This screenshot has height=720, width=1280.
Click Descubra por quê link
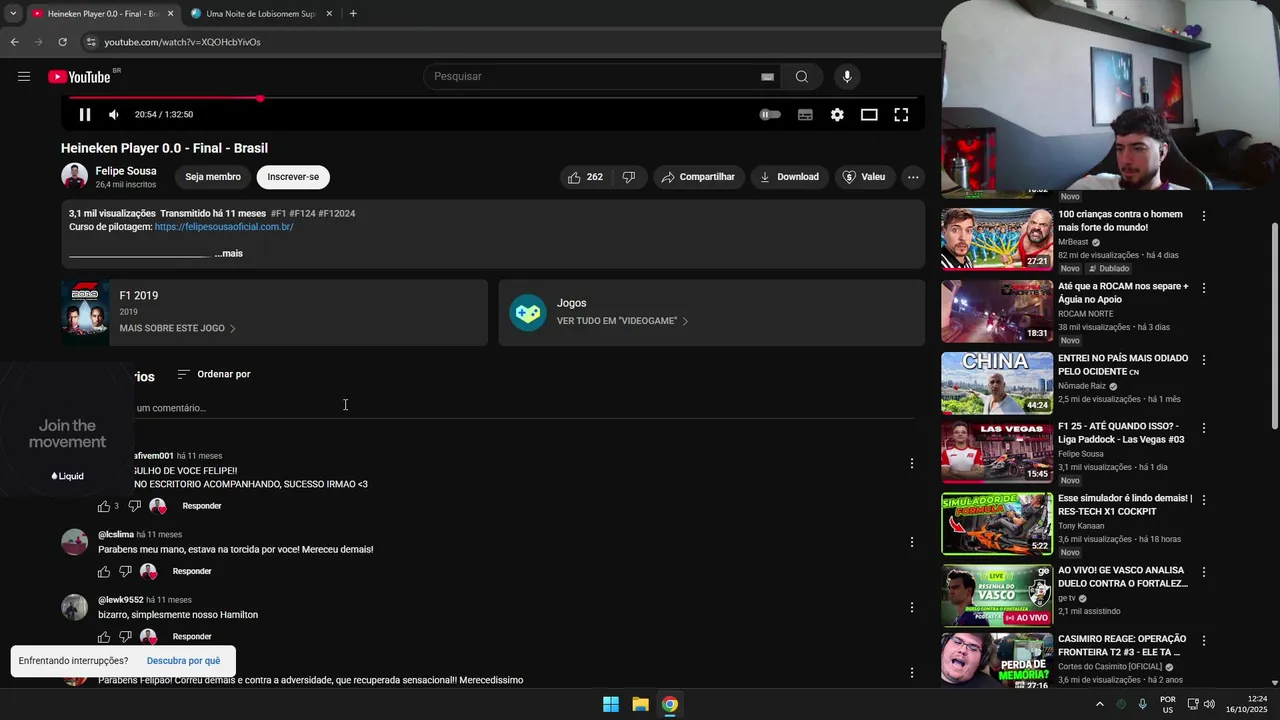[183, 661]
